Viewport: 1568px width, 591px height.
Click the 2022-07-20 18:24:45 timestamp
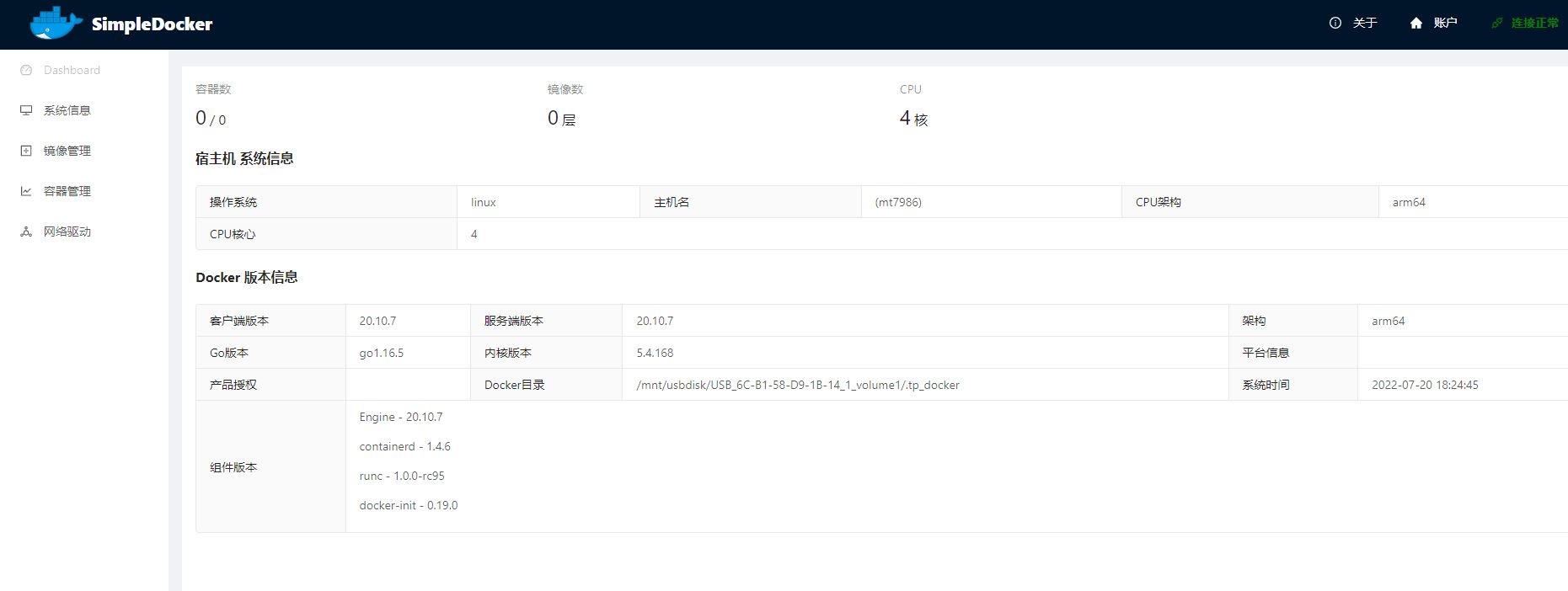1425,385
